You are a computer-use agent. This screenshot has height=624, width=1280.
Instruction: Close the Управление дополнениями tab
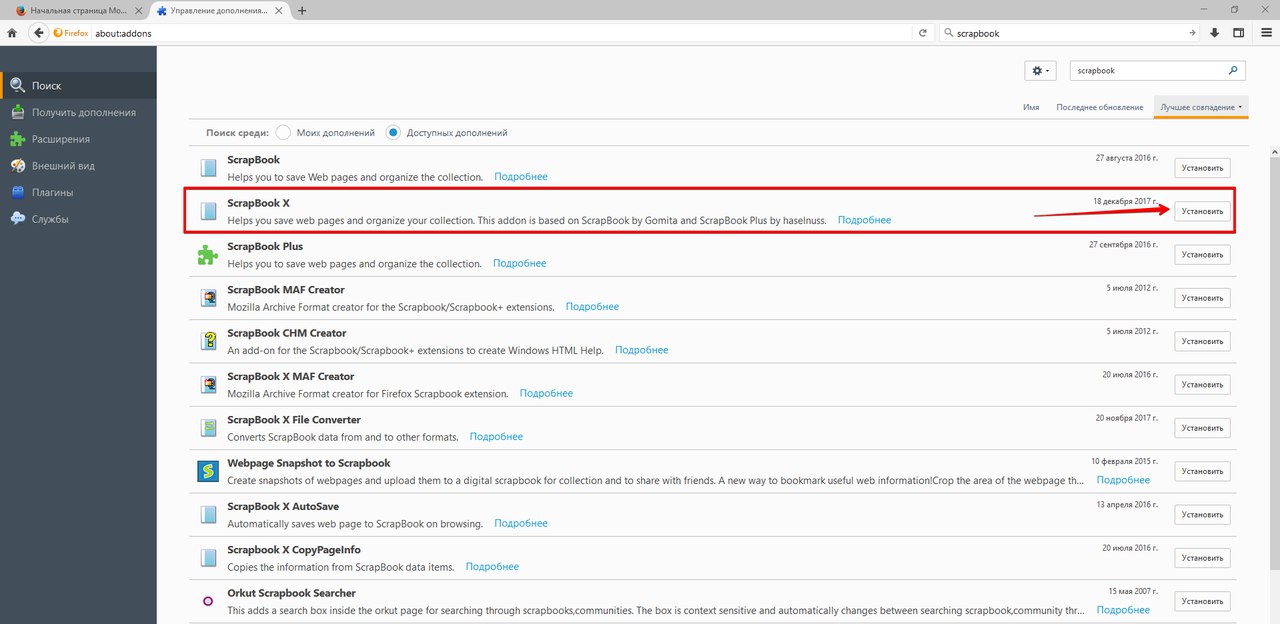pos(279,10)
